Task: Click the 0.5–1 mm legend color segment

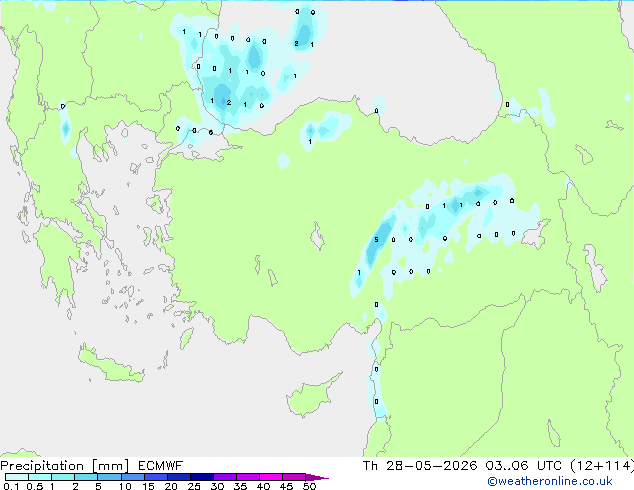Action: (x=40, y=477)
